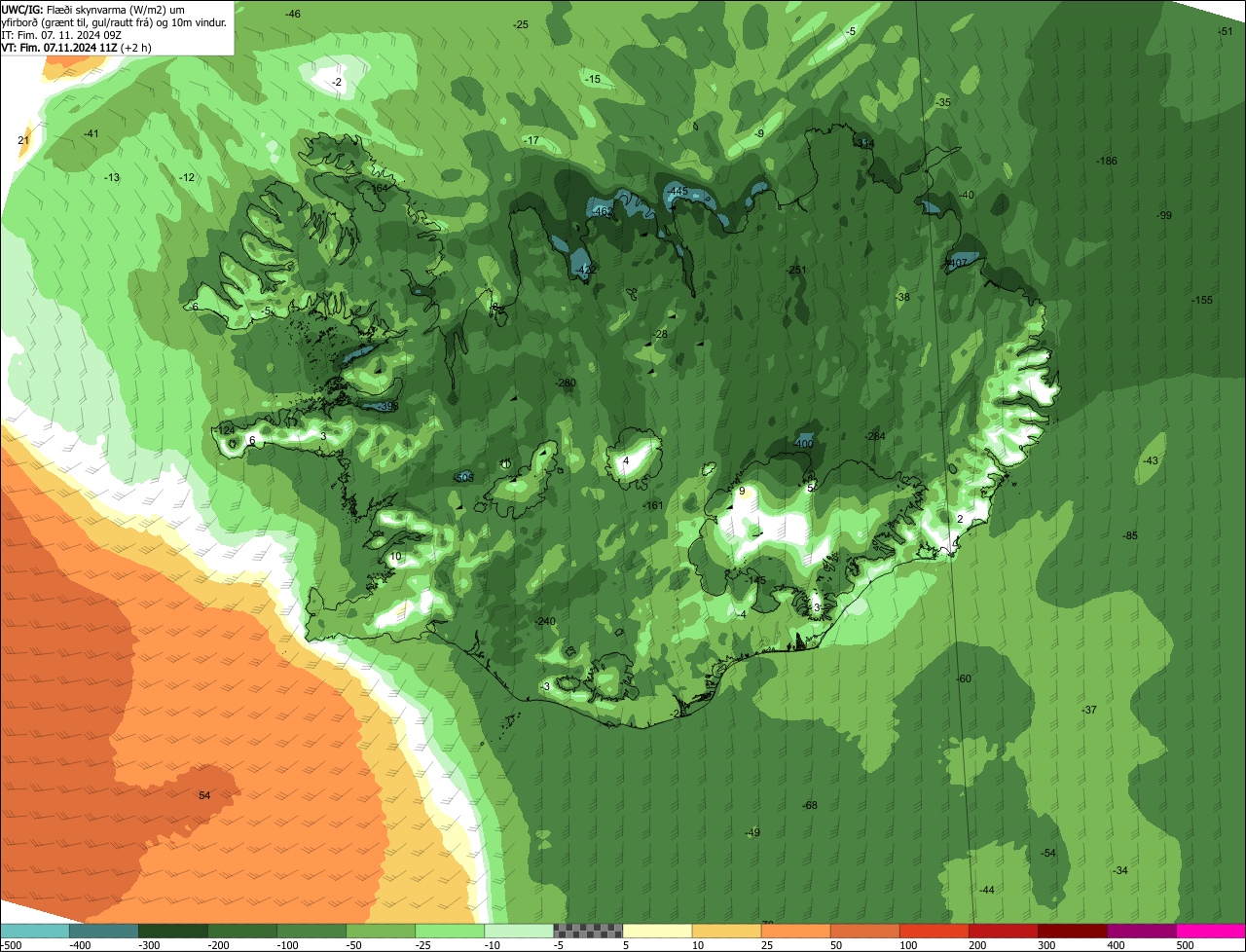Viewport: 1246px width, 952px height.
Task: Click the map value '-407'
Action: point(956,263)
